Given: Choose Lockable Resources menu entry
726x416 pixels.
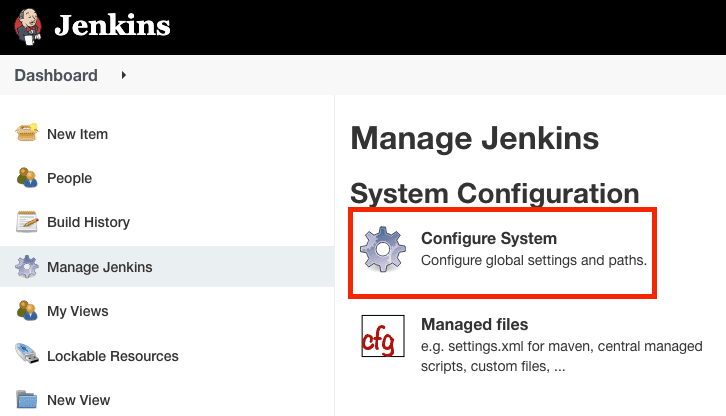Looking at the screenshot, I should pyautogui.click(x=113, y=356).
